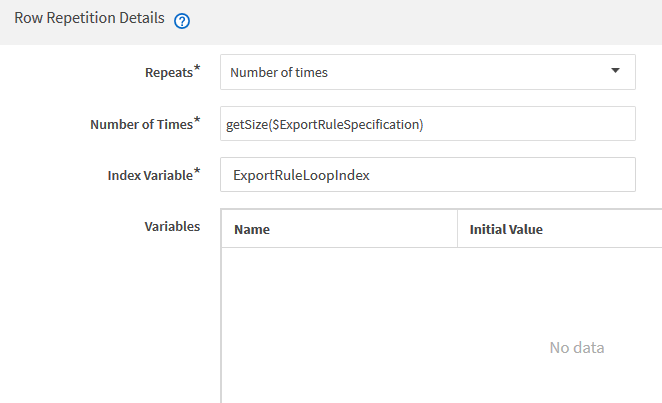The height and width of the screenshot is (403, 662).
Task: Click the required asterisk beside Repeats
Action: click(x=197, y=69)
